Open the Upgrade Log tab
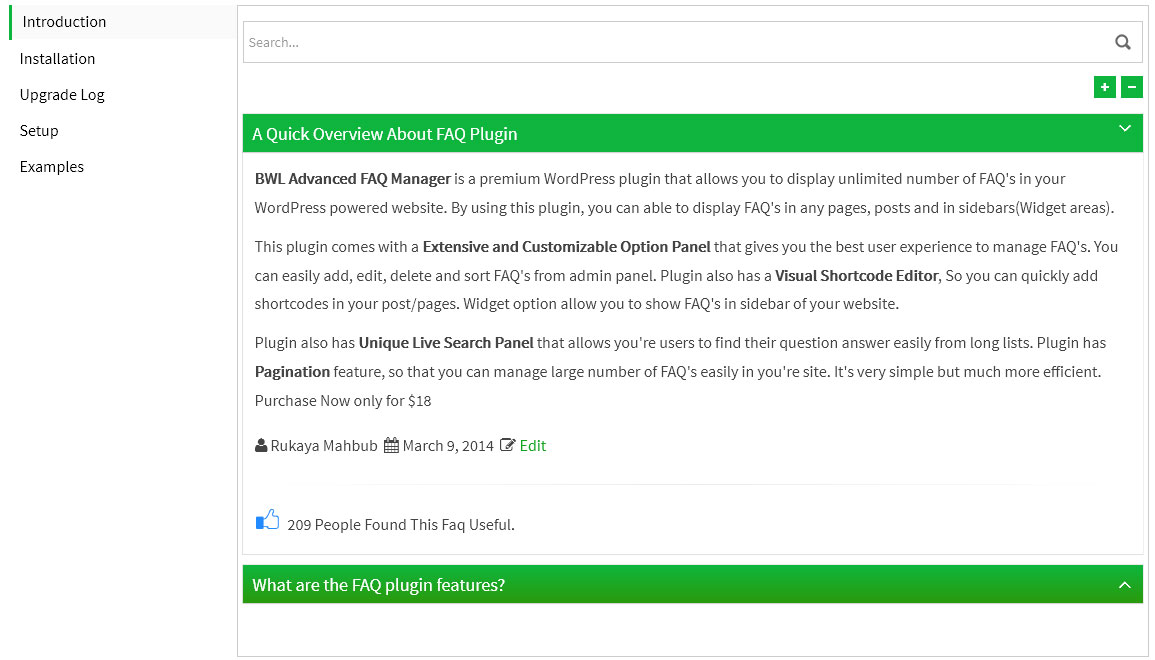Screen dimensions: 1155x660 62,95
